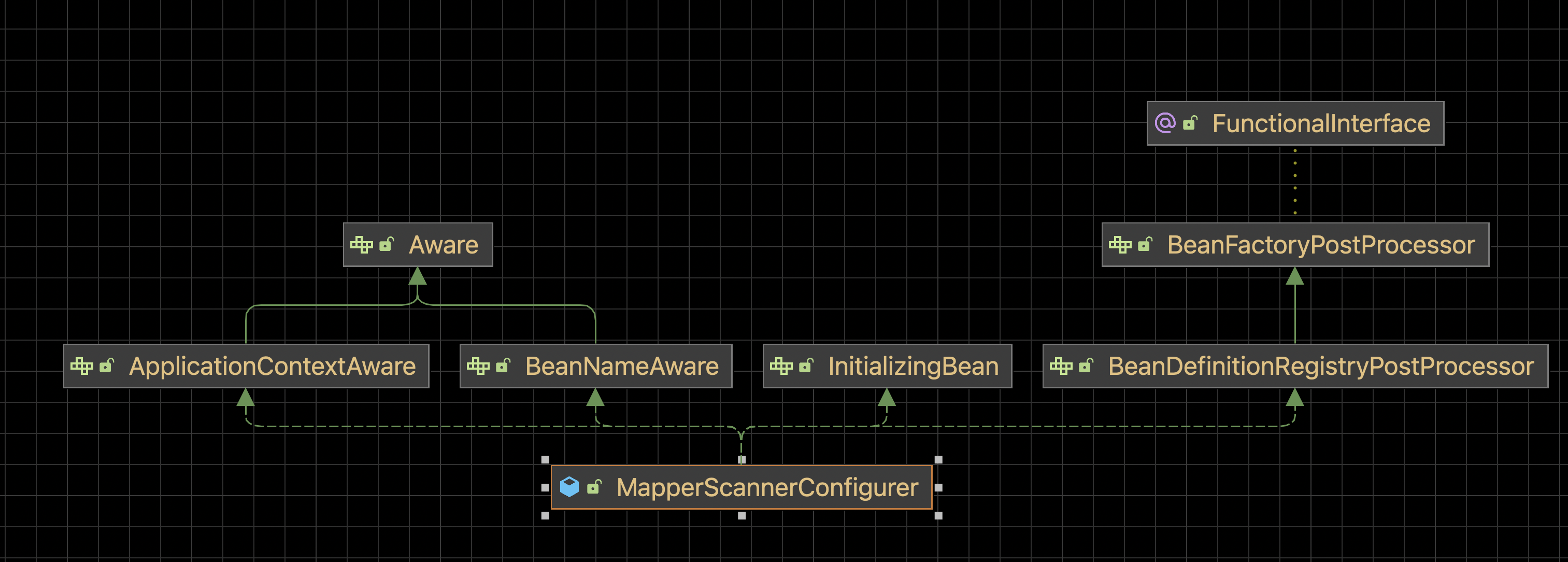Click the interface icon on BeanFactoryPostProcessor
Viewport: 1568px width, 562px height.
coord(1120,244)
